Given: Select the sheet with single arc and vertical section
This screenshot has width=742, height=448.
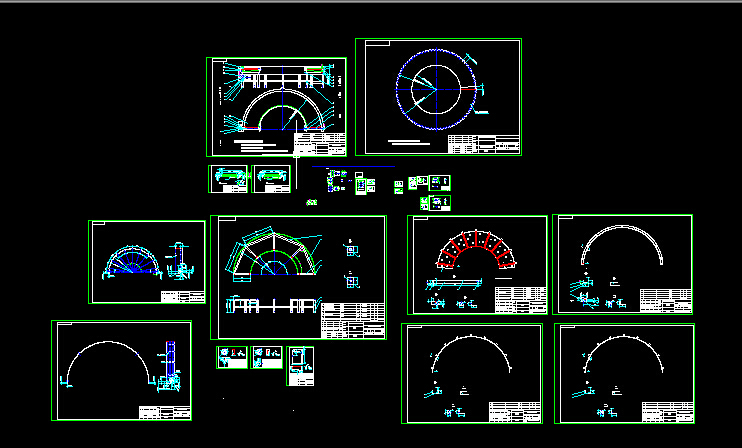Looking at the screenshot, I should 122,370.
